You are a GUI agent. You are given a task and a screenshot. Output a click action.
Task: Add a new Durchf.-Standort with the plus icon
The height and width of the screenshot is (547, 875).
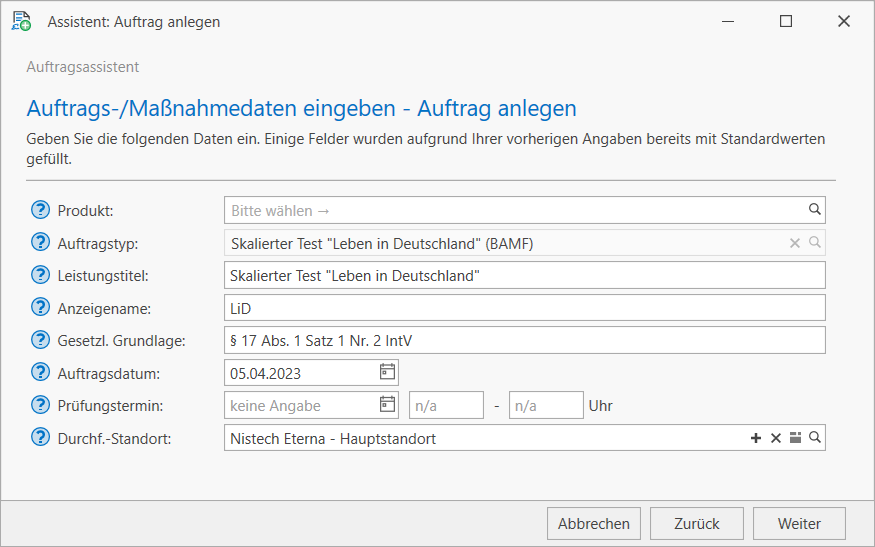[756, 438]
